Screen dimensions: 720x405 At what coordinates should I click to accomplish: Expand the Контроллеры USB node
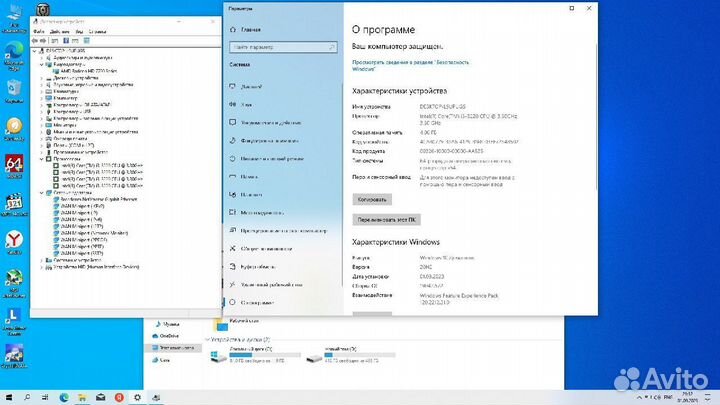(x=41, y=112)
